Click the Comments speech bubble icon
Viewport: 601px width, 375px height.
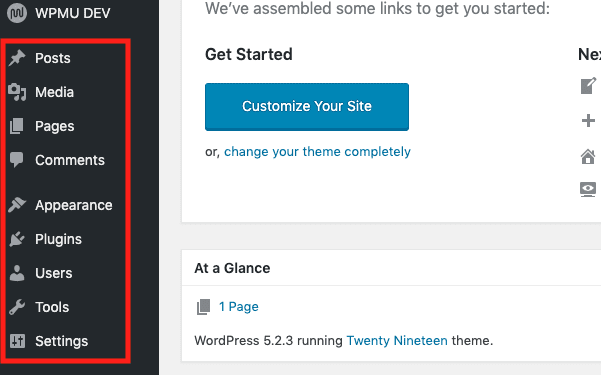pyautogui.click(x=17, y=160)
